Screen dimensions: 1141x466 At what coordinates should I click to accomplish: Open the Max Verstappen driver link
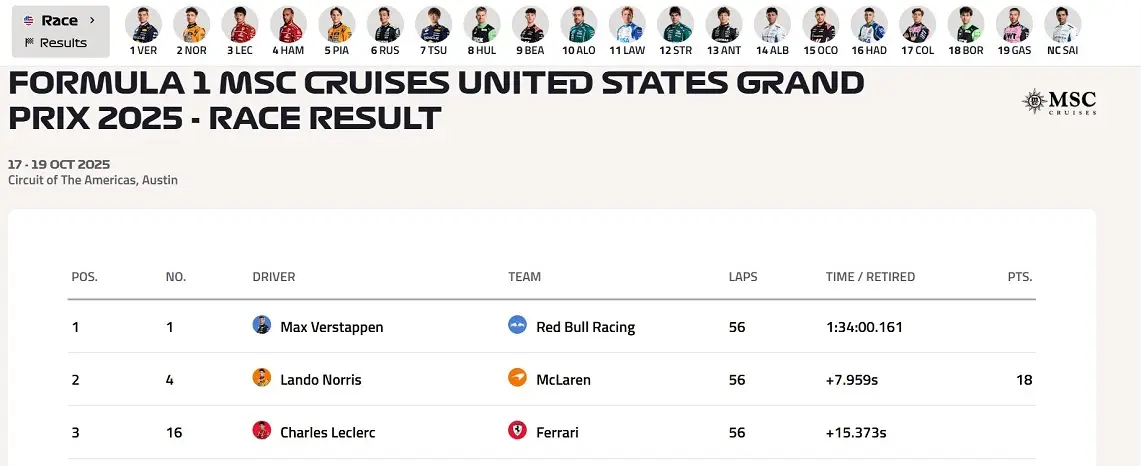[x=331, y=327]
